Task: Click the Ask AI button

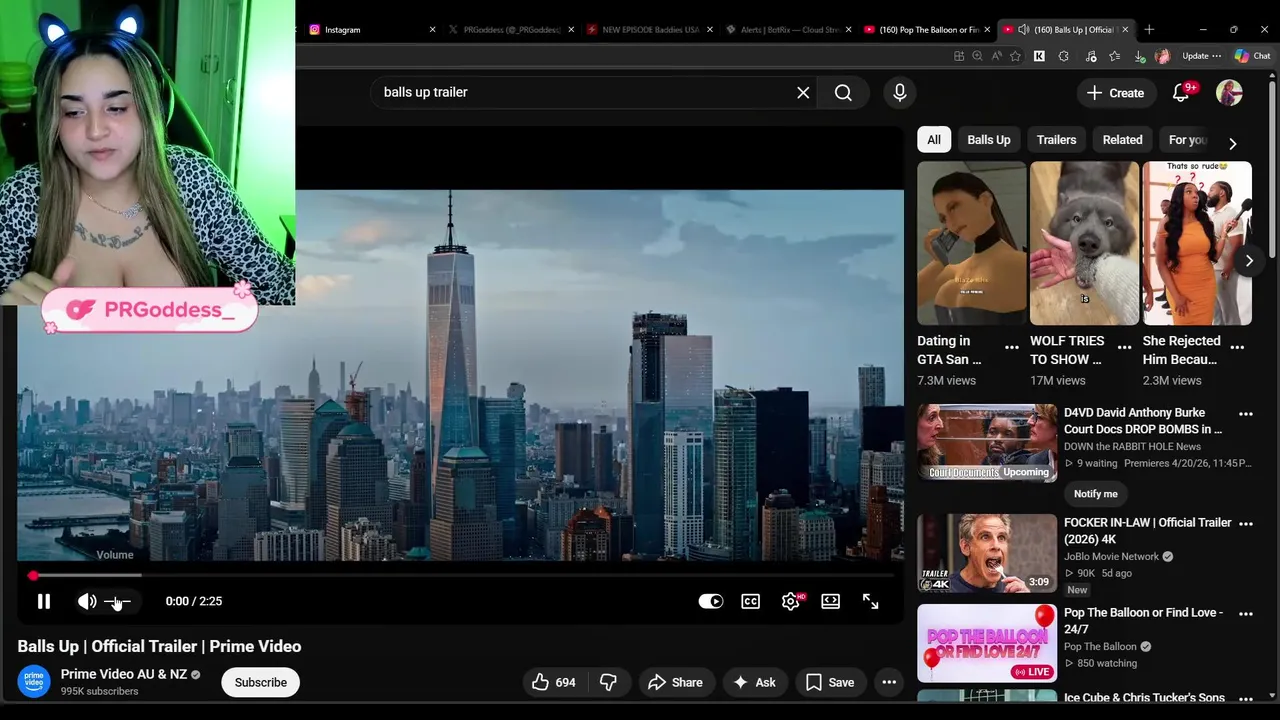Action: [x=754, y=682]
